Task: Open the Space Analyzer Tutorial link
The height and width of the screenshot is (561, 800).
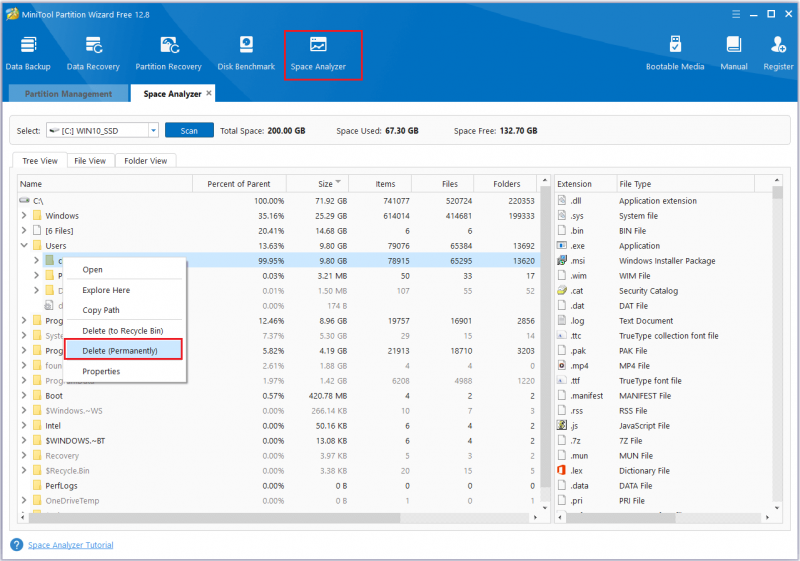Action: click(70, 545)
